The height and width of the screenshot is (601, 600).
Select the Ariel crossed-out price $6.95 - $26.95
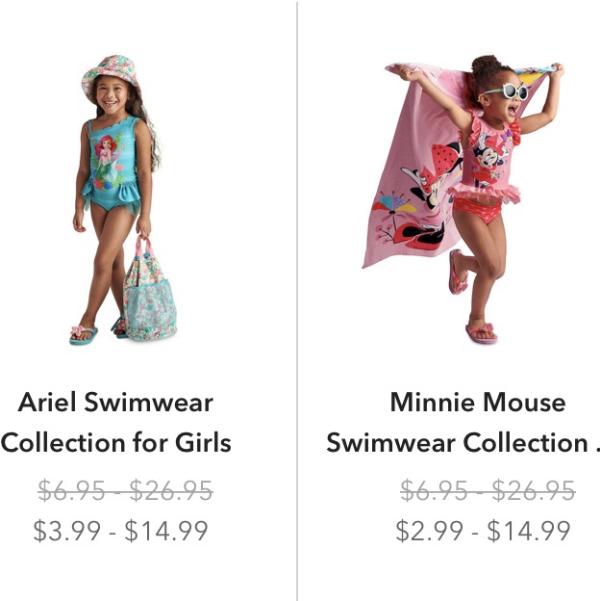[125, 490]
